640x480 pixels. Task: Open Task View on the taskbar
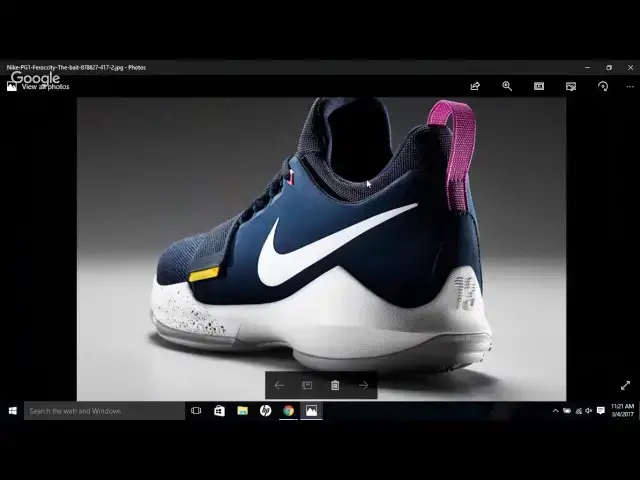pos(196,411)
